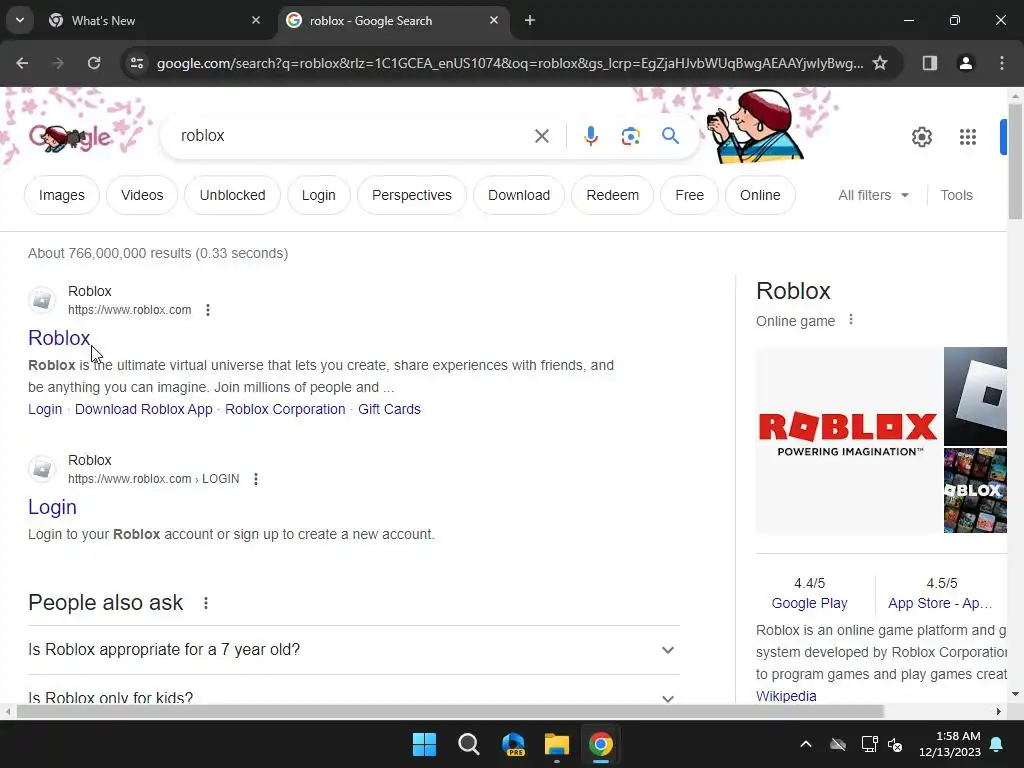Image resolution: width=1024 pixels, height=768 pixels.
Task: Close the What's New tab
Action: [256, 20]
